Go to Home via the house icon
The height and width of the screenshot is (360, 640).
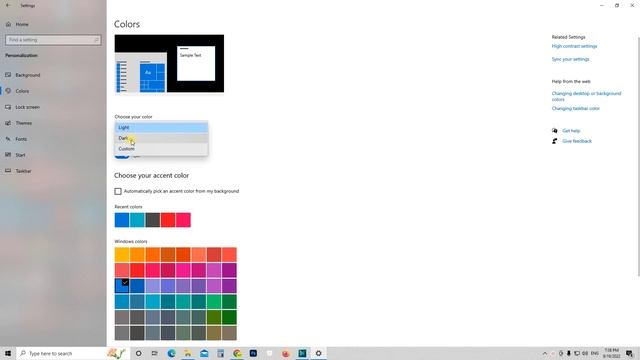tap(8, 24)
